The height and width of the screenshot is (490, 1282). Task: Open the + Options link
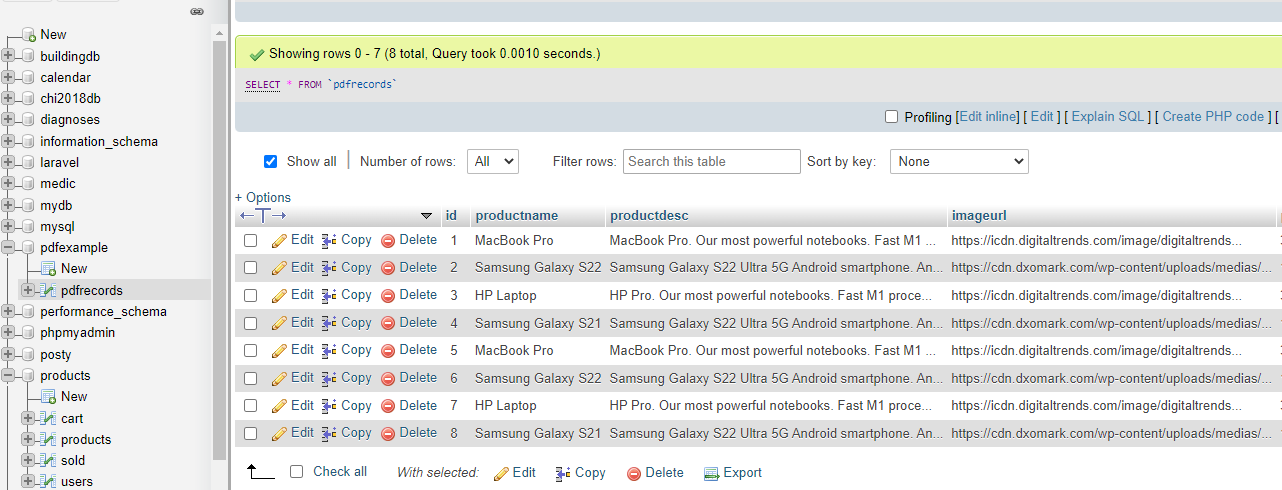point(263,197)
